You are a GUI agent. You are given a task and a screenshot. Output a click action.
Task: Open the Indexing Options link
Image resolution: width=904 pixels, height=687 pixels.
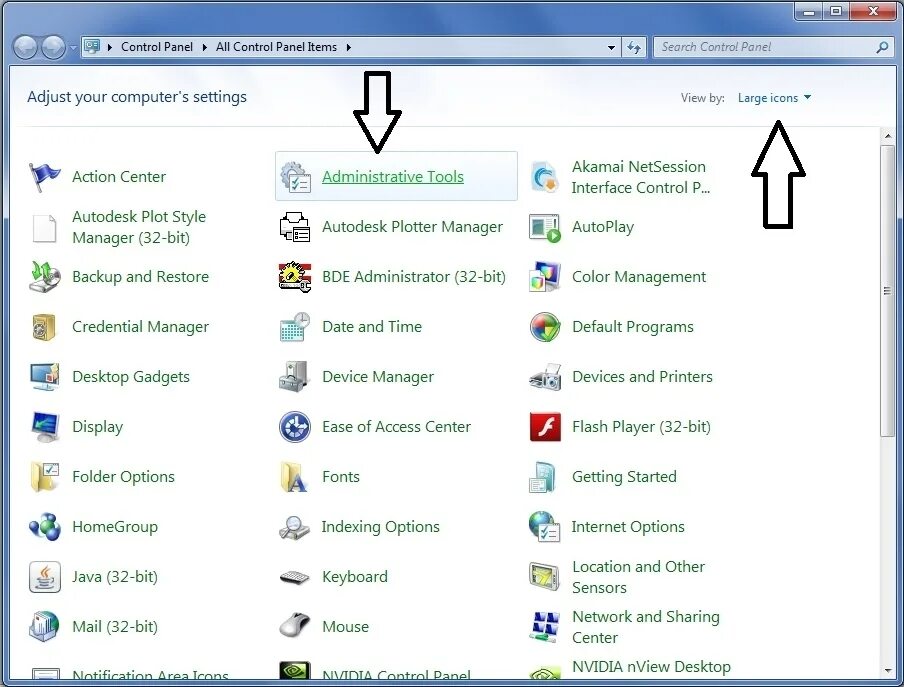pyautogui.click(x=381, y=527)
